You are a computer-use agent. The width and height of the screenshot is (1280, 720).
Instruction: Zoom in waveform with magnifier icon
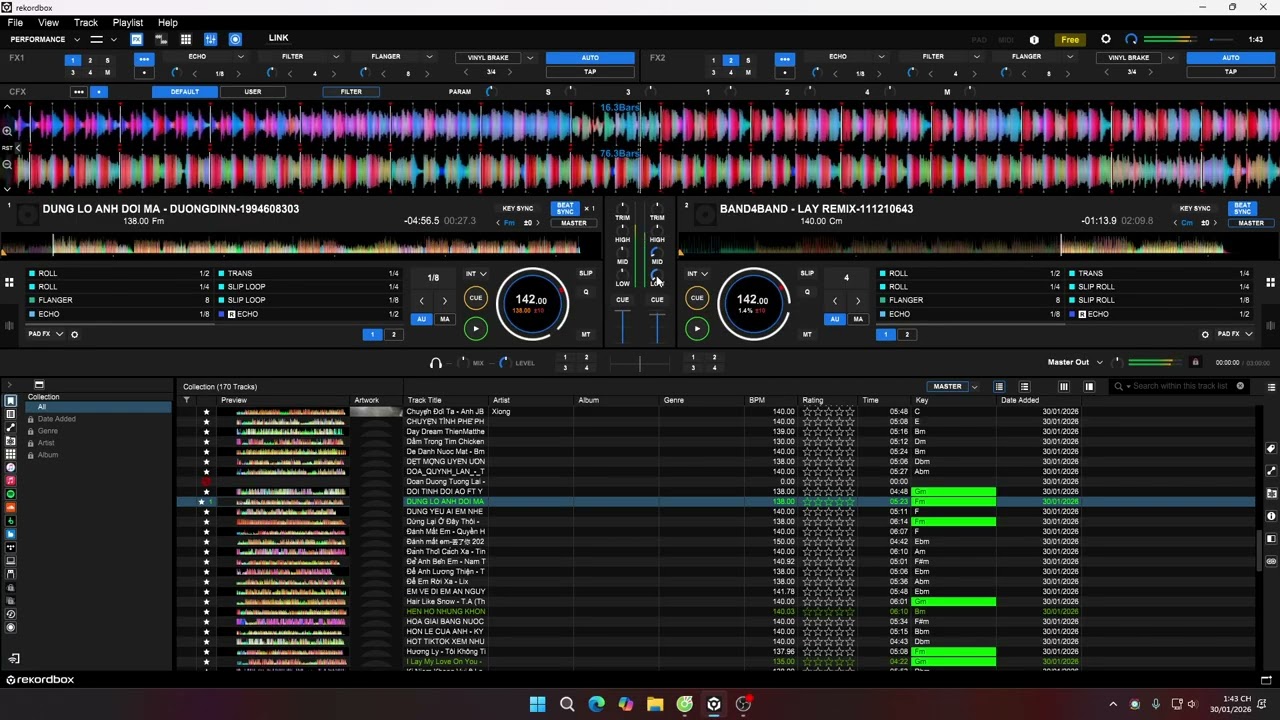7,131
